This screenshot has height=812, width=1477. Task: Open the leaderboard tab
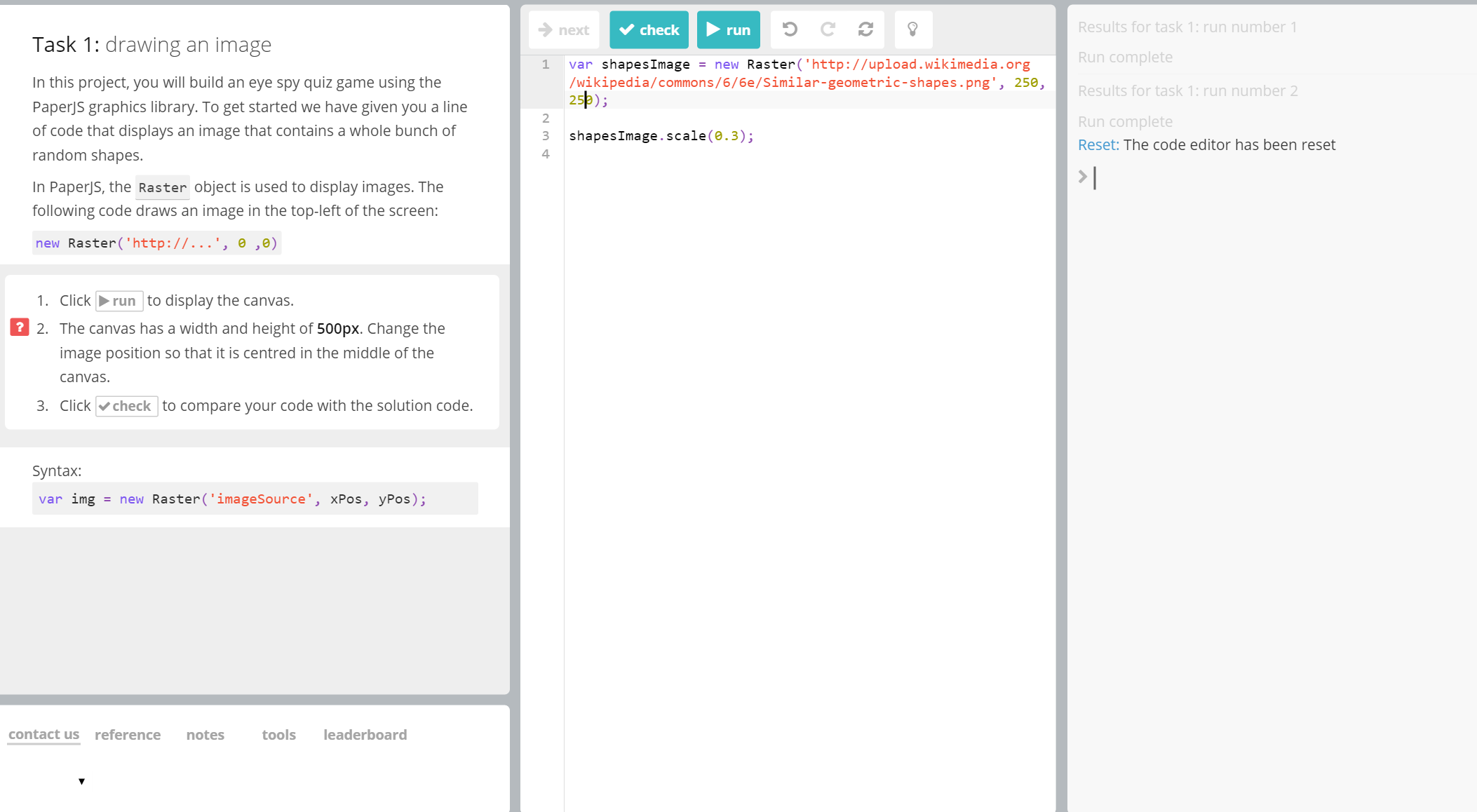coord(365,735)
